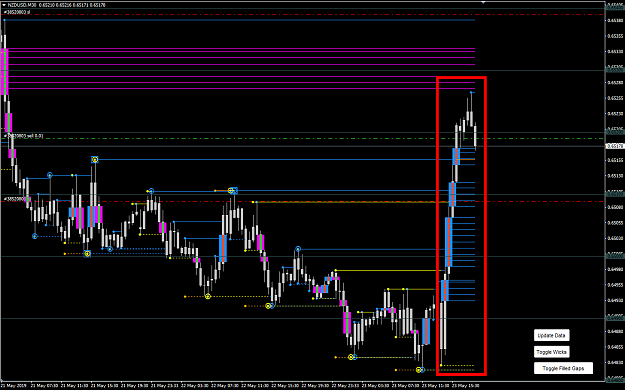Click the 23 May 15:30 time label

point(465,386)
